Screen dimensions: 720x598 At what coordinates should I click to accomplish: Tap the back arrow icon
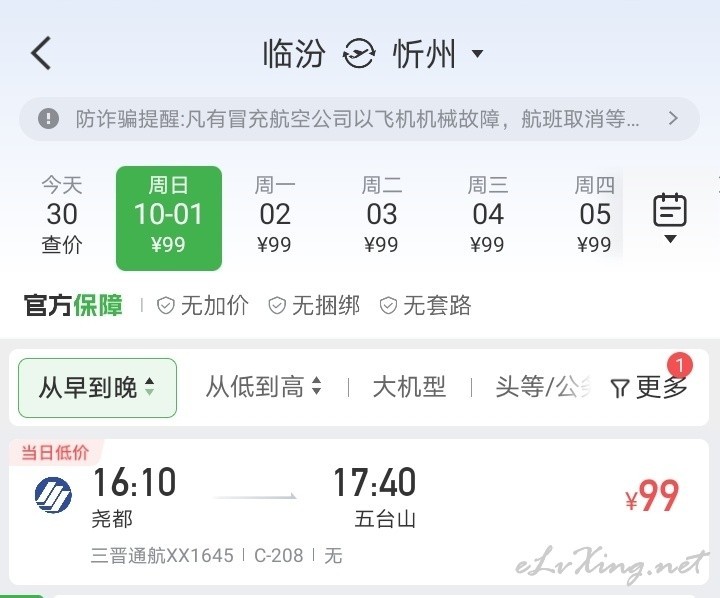coord(41,53)
